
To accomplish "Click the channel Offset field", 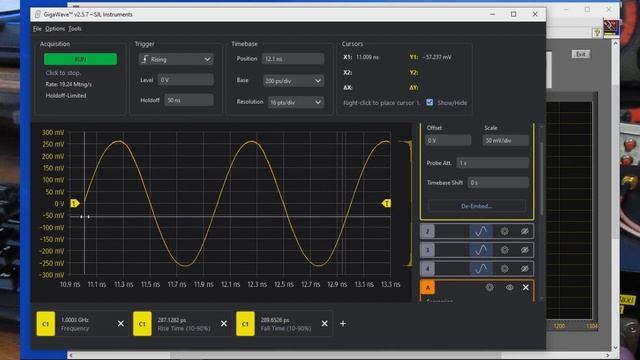I will point(448,140).
